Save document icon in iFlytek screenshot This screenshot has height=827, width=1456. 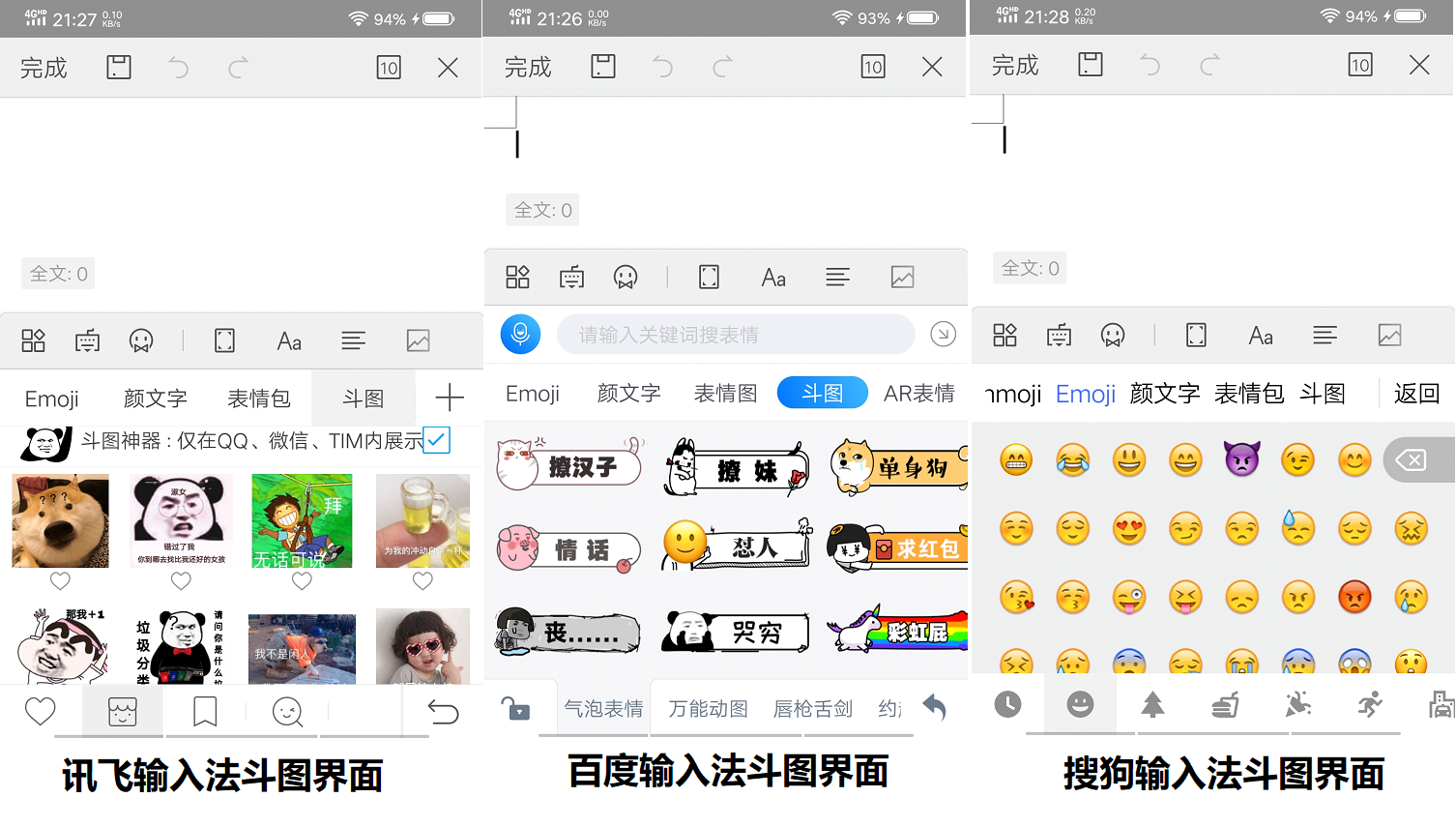[x=119, y=67]
